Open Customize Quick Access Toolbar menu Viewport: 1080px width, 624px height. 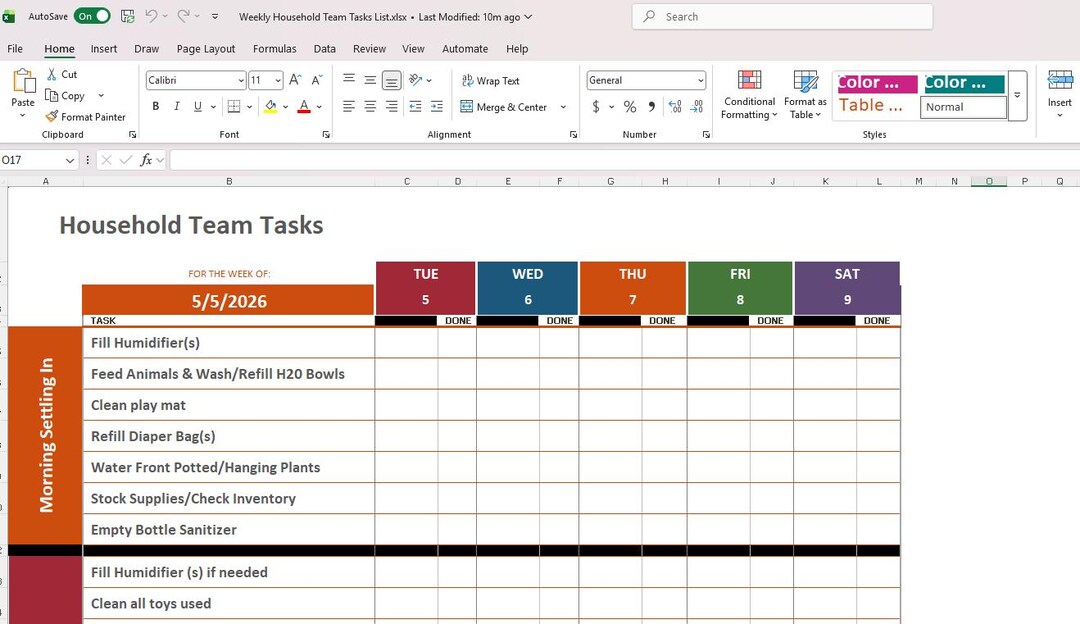point(215,16)
